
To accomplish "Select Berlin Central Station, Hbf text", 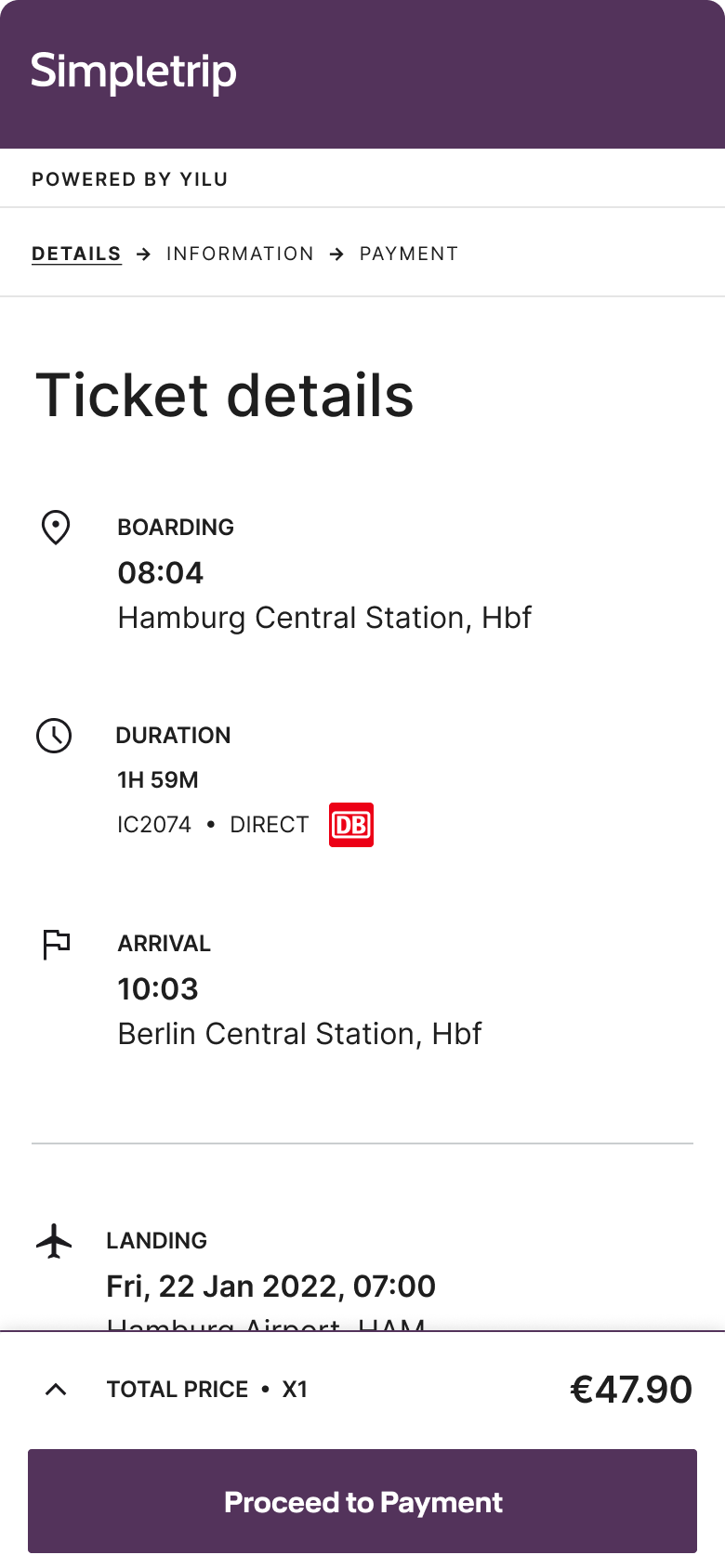I will [299, 1034].
